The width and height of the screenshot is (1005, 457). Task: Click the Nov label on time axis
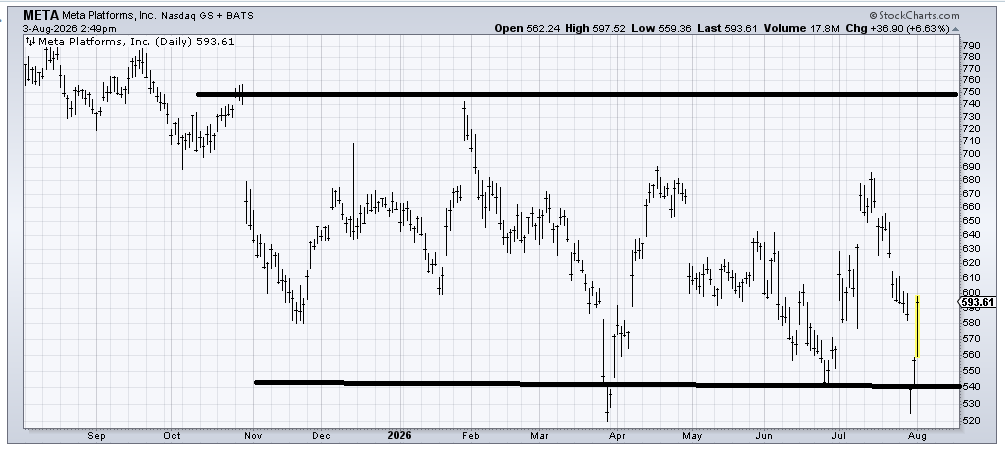(x=253, y=436)
